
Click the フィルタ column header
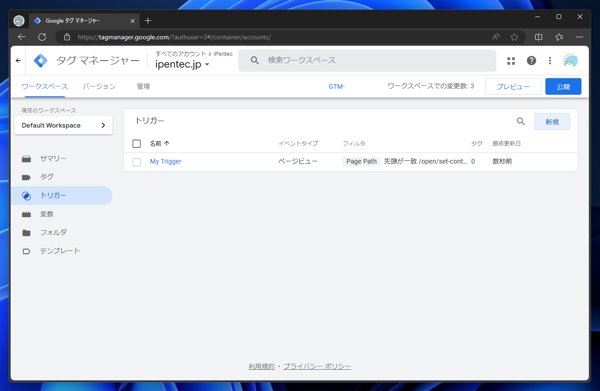click(354, 143)
